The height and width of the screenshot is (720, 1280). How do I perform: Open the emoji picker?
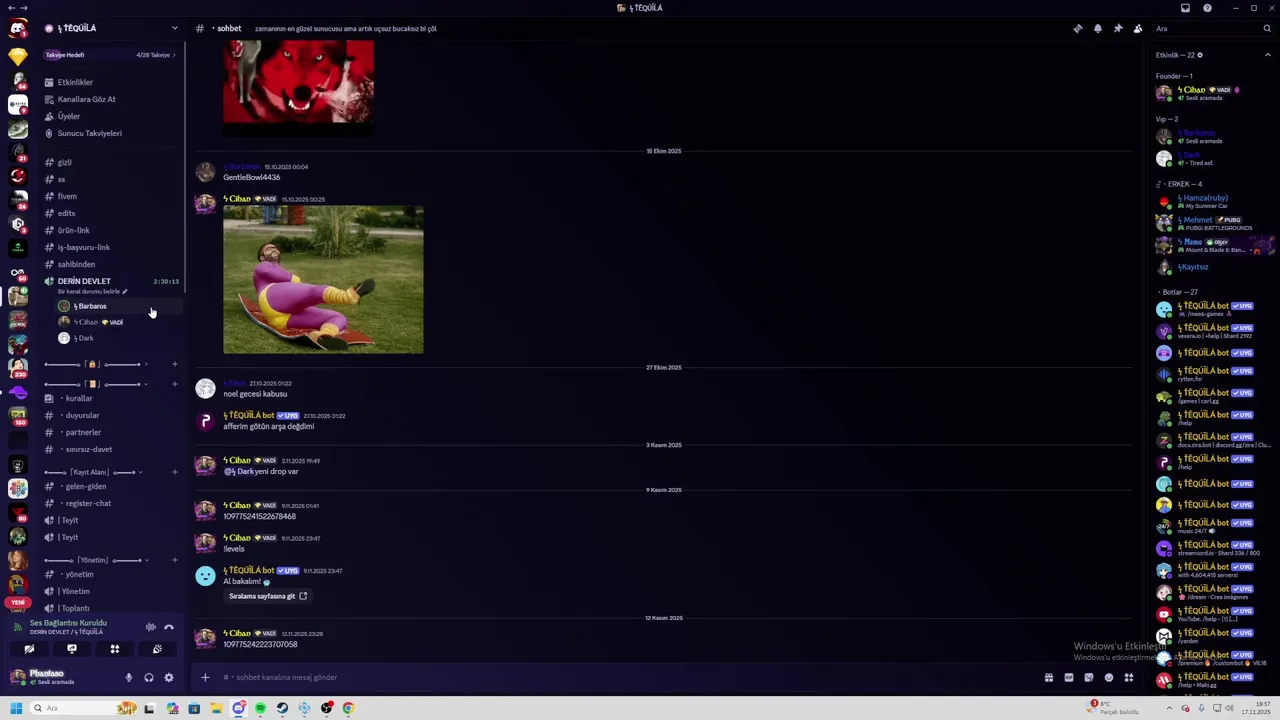pos(1108,677)
